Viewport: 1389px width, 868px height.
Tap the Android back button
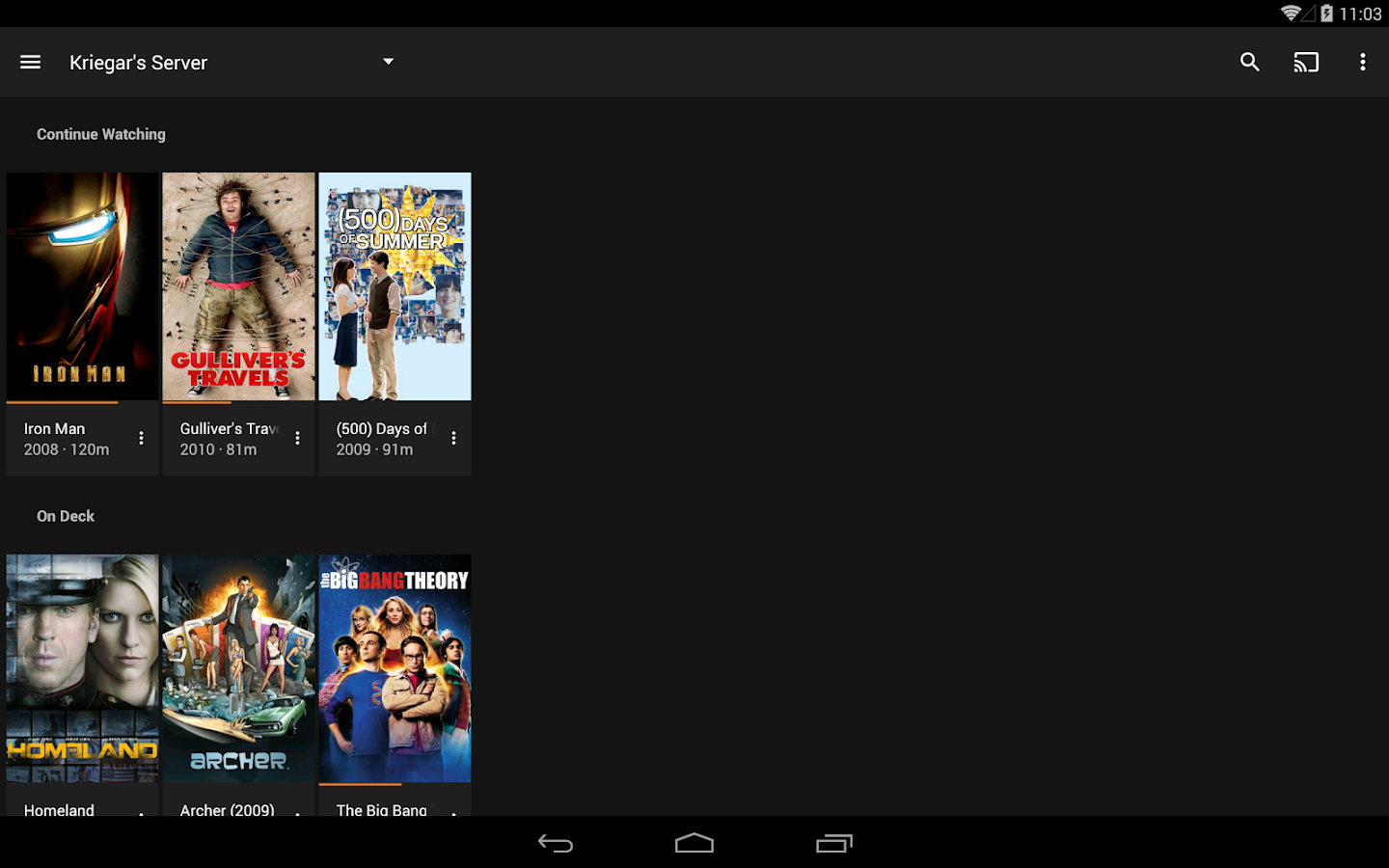(556, 843)
